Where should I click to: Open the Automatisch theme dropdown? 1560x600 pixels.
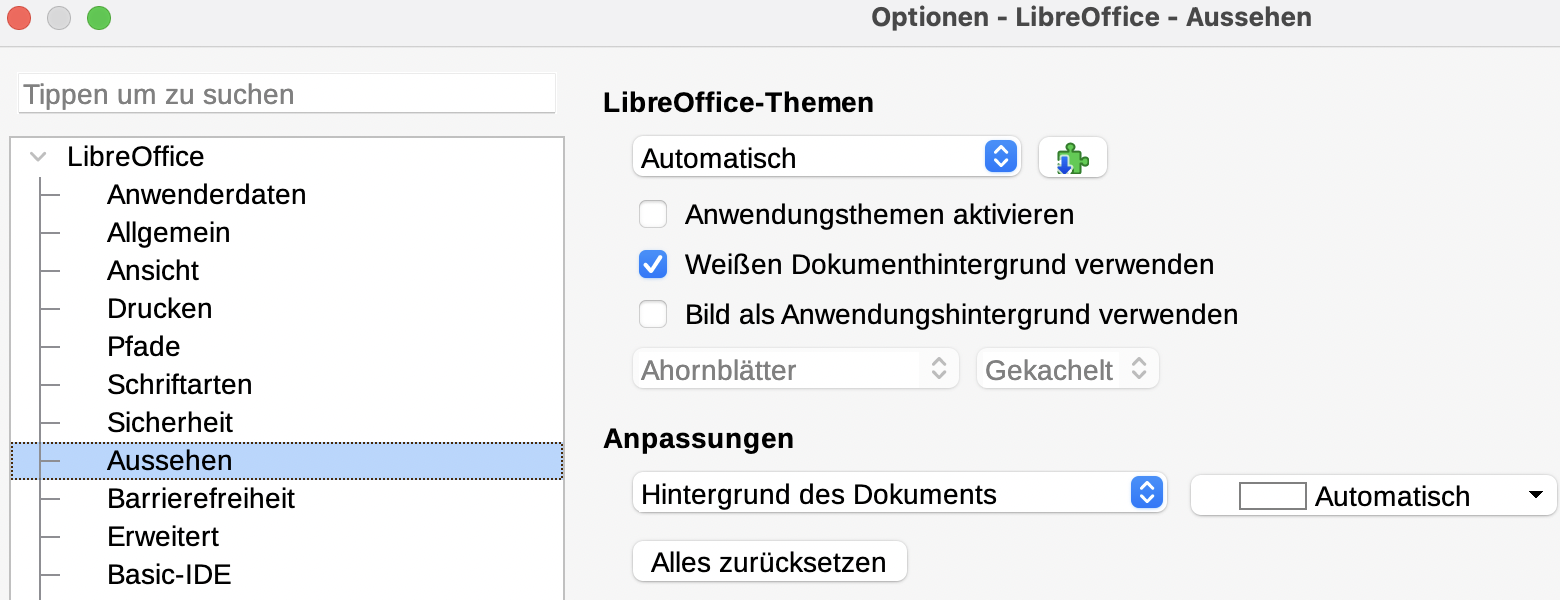(x=826, y=157)
